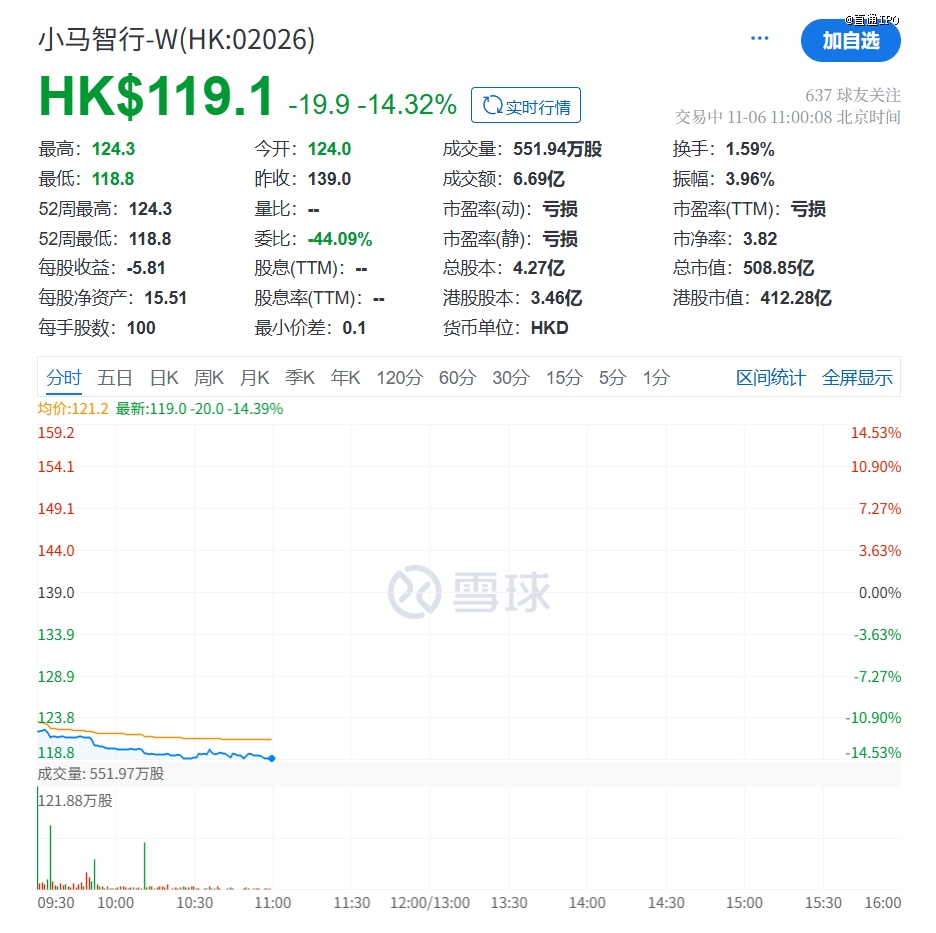
Task: Select the 月K chart tab
Action: (x=255, y=378)
